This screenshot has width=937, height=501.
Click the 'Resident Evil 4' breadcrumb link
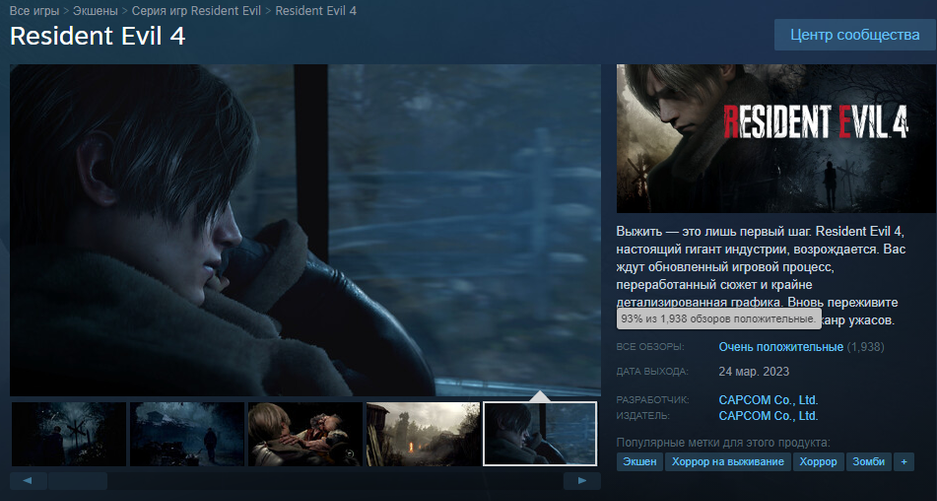click(x=316, y=11)
